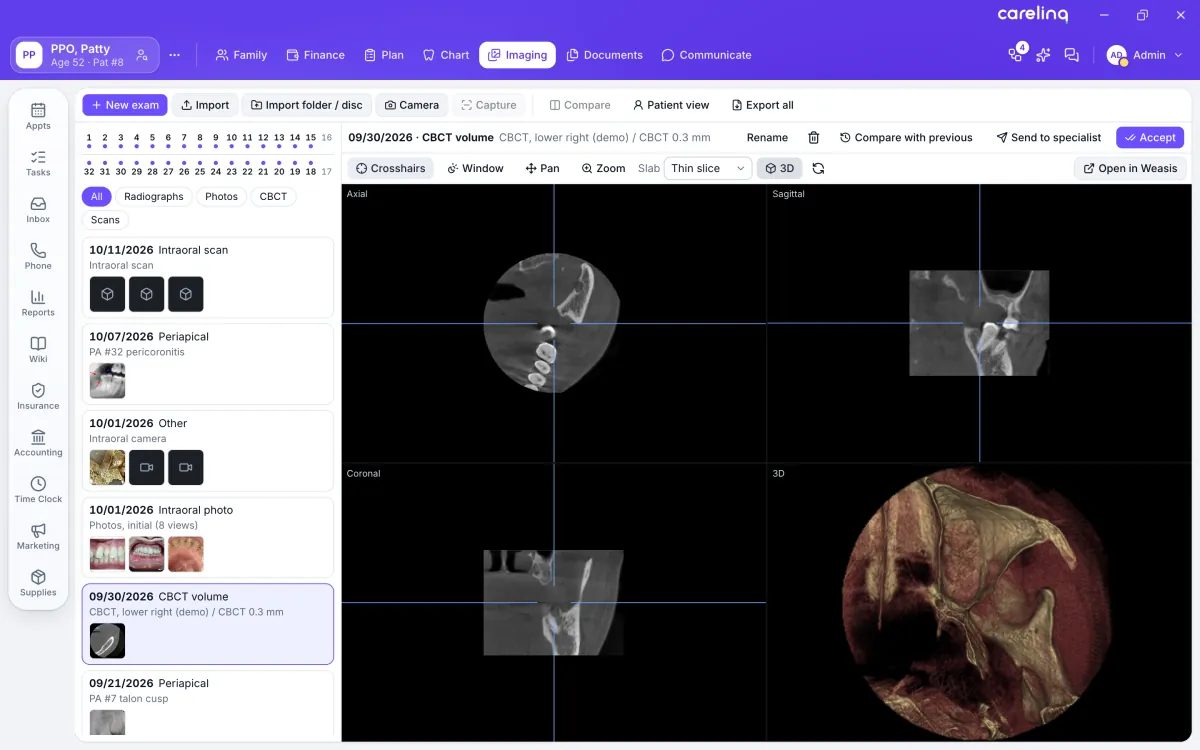Viewport: 1200px width, 750px height.
Task: Open the Documents tab
Action: [605, 55]
